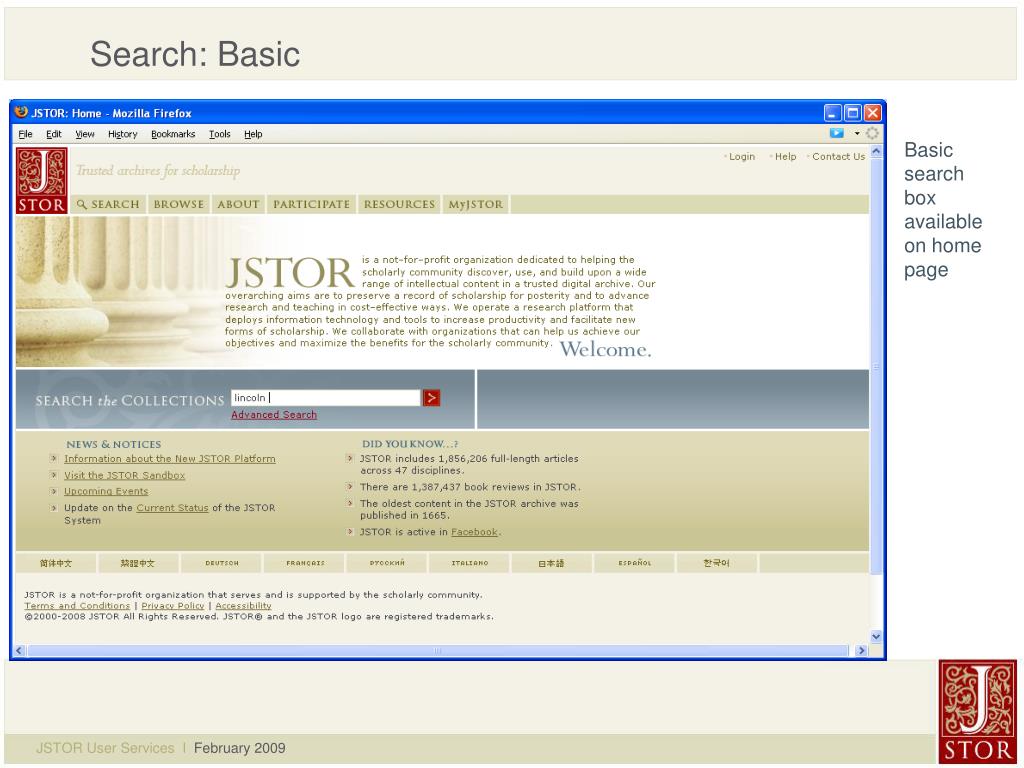Click the Help link near Contact Us
1024x768 pixels.
(x=786, y=157)
